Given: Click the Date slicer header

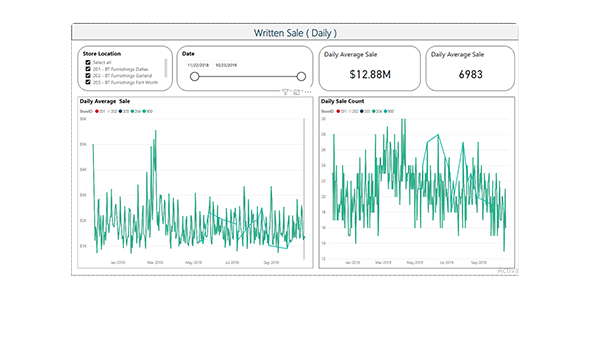Looking at the screenshot, I should tap(188, 54).
